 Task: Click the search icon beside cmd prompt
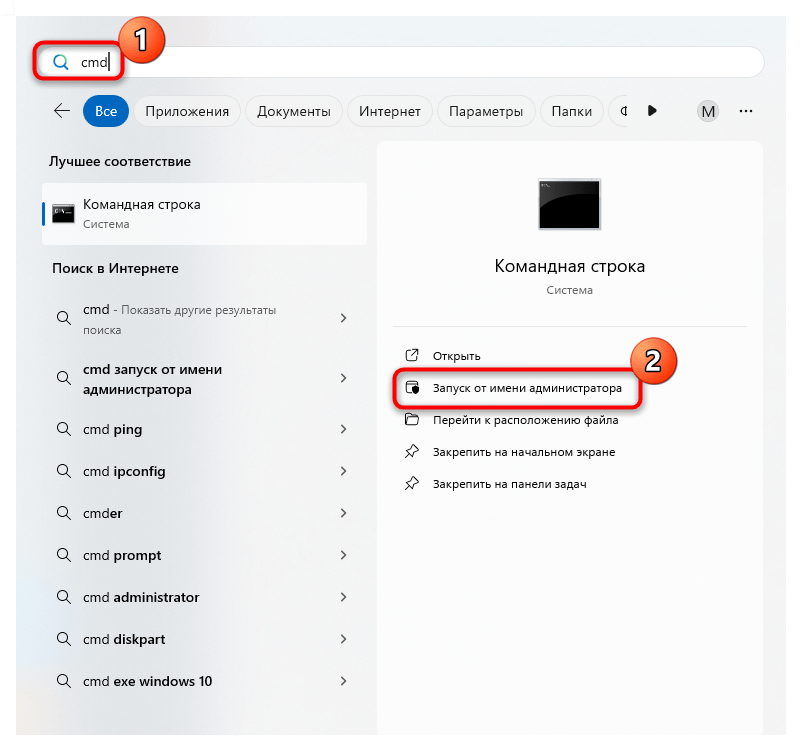63,555
